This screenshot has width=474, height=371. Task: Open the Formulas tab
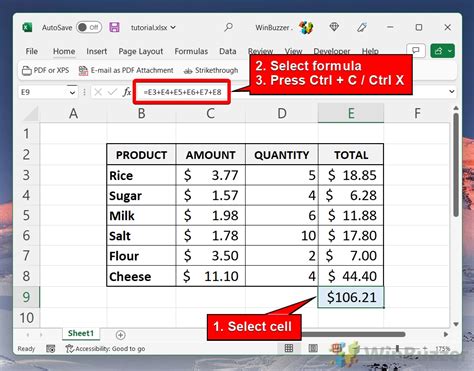pos(191,51)
